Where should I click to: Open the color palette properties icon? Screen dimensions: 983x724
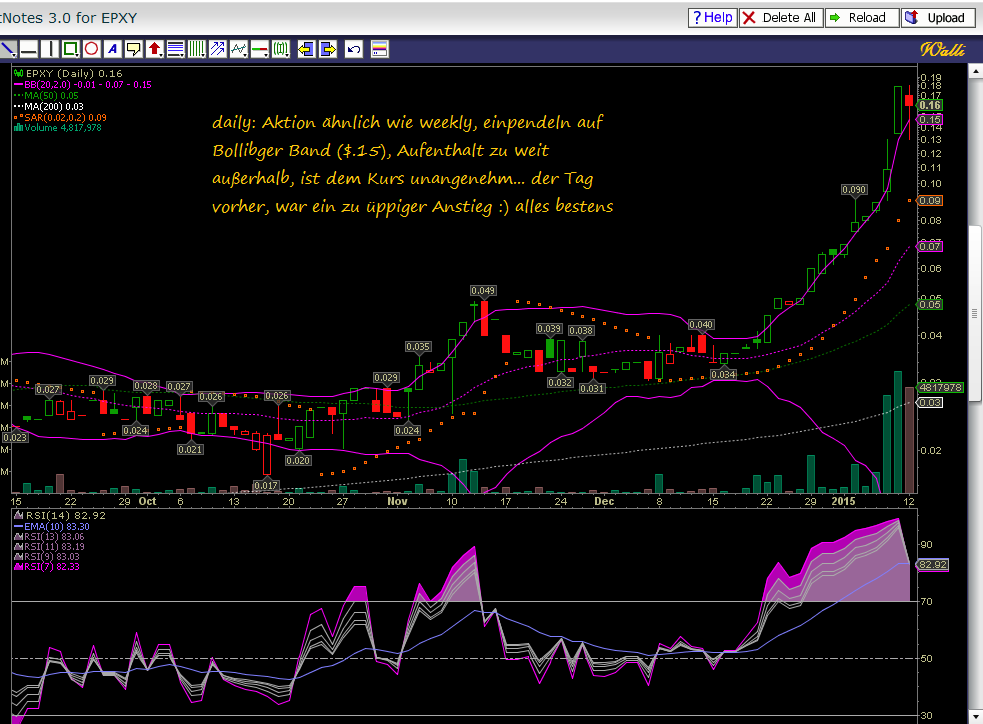tap(379, 48)
